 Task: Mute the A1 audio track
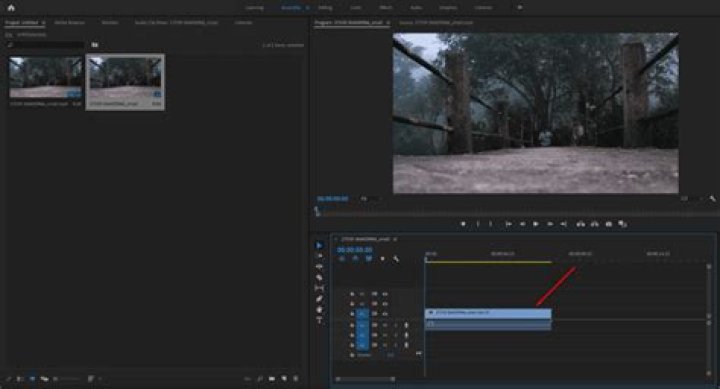tap(385, 325)
